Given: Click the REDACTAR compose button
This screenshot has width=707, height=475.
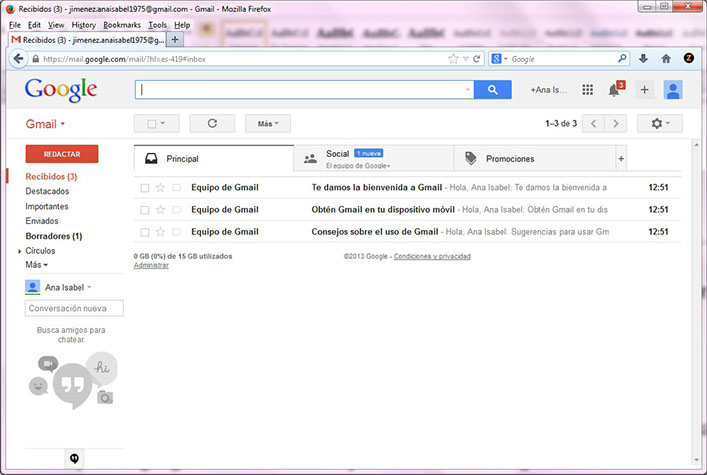Looking at the screenshot, I should pyautogui.click(x=62, y=154).
